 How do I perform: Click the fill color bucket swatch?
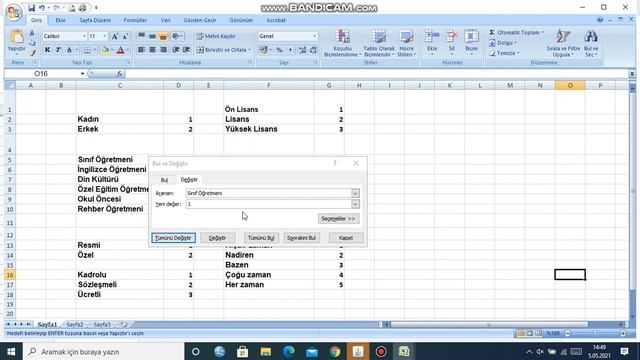point(105,50)
